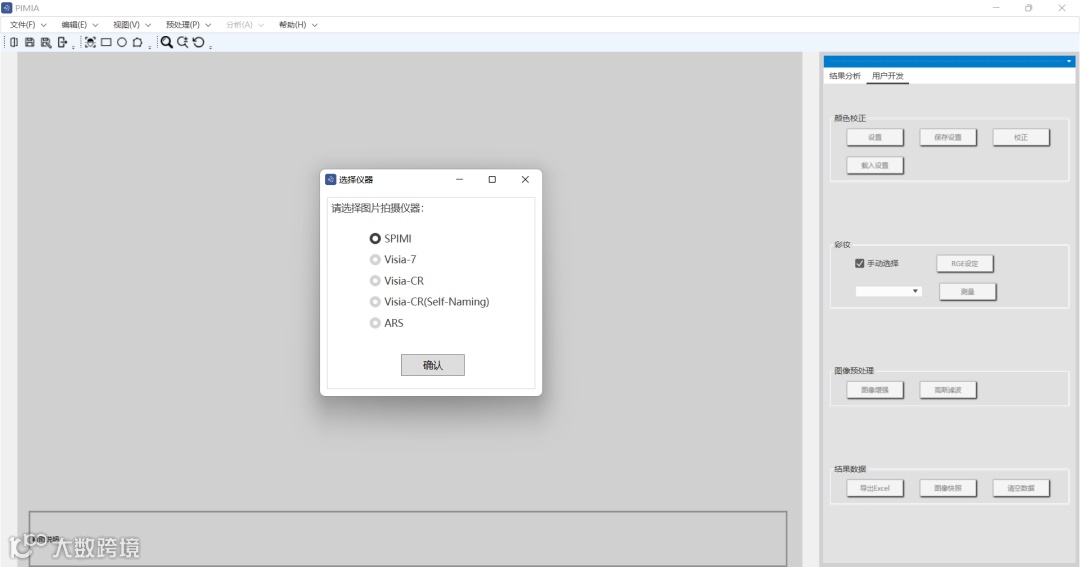Open file toolbar overflow arrow
The image size is (1080, 567).
[x=74, y=47]
